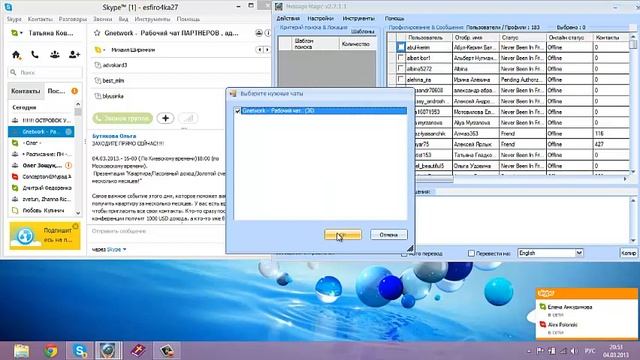Check the albina5272 user row checkbox
640x360 pixels.
[401, 68]
